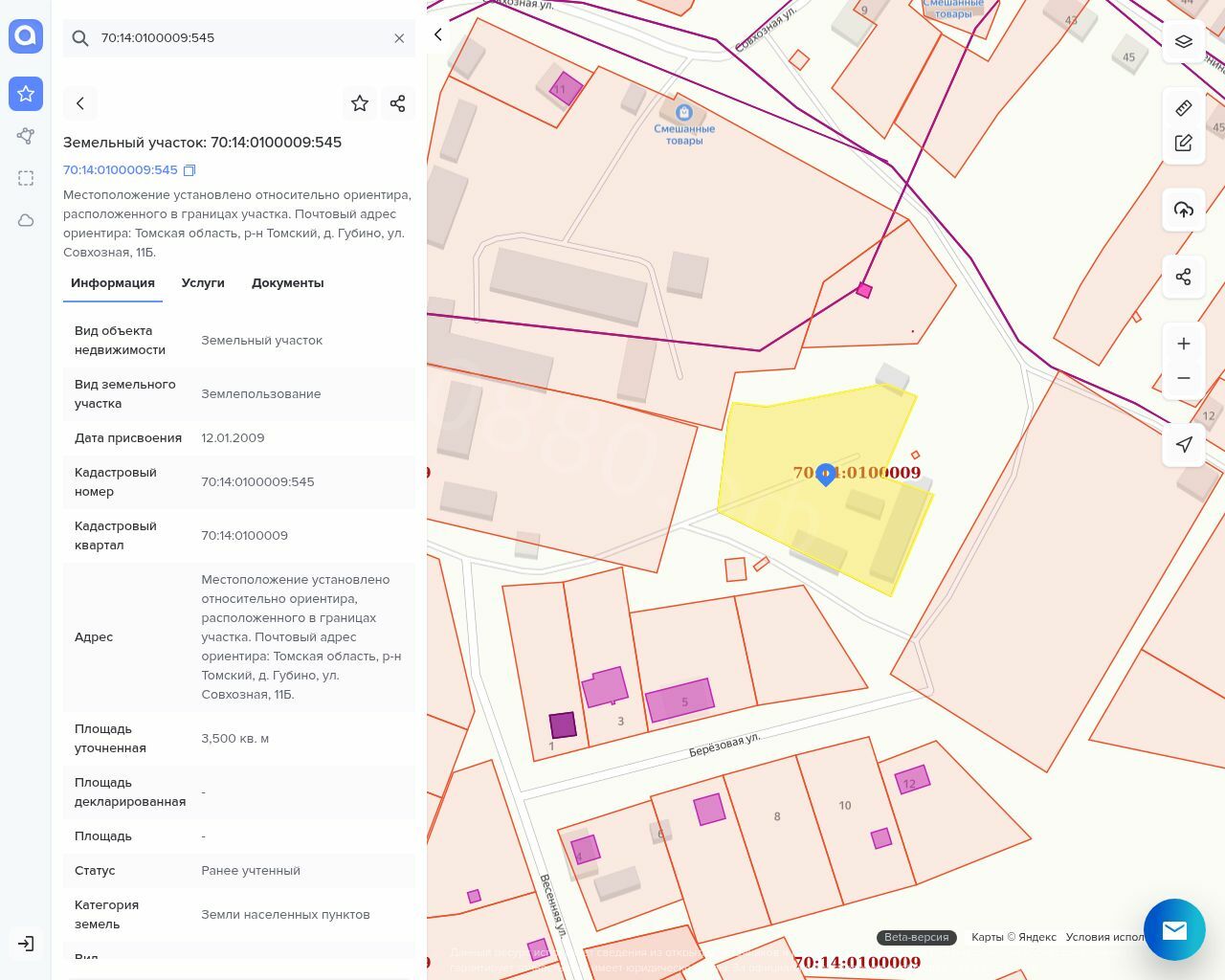The image size is (1225, 980).
Task: Click the cloud upload icon on map
Action: [1184, 210]
